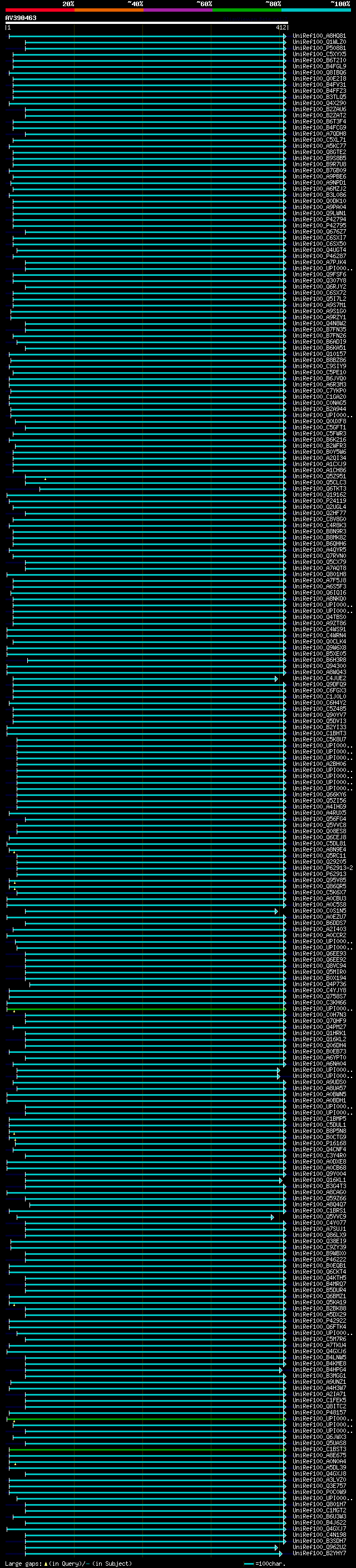Open UniRef100_Q6EE93 entry
The height and width of the screenshot is (1568, 356).
coord(319,954)
